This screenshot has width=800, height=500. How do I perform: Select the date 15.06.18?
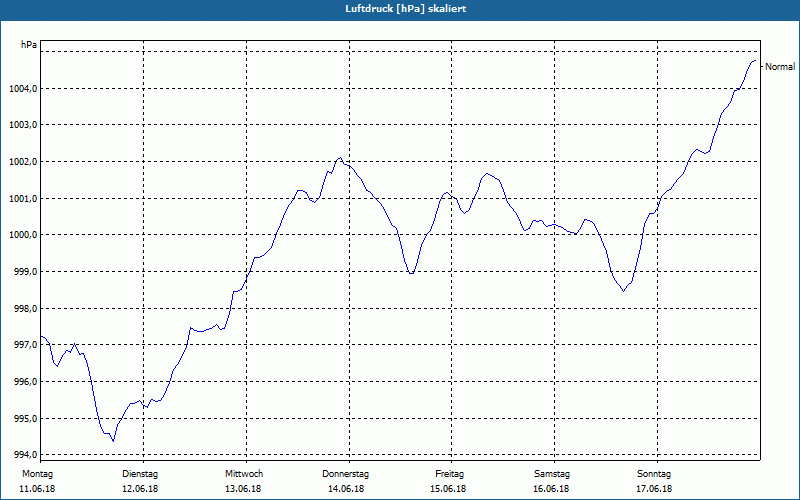[448, 489]
